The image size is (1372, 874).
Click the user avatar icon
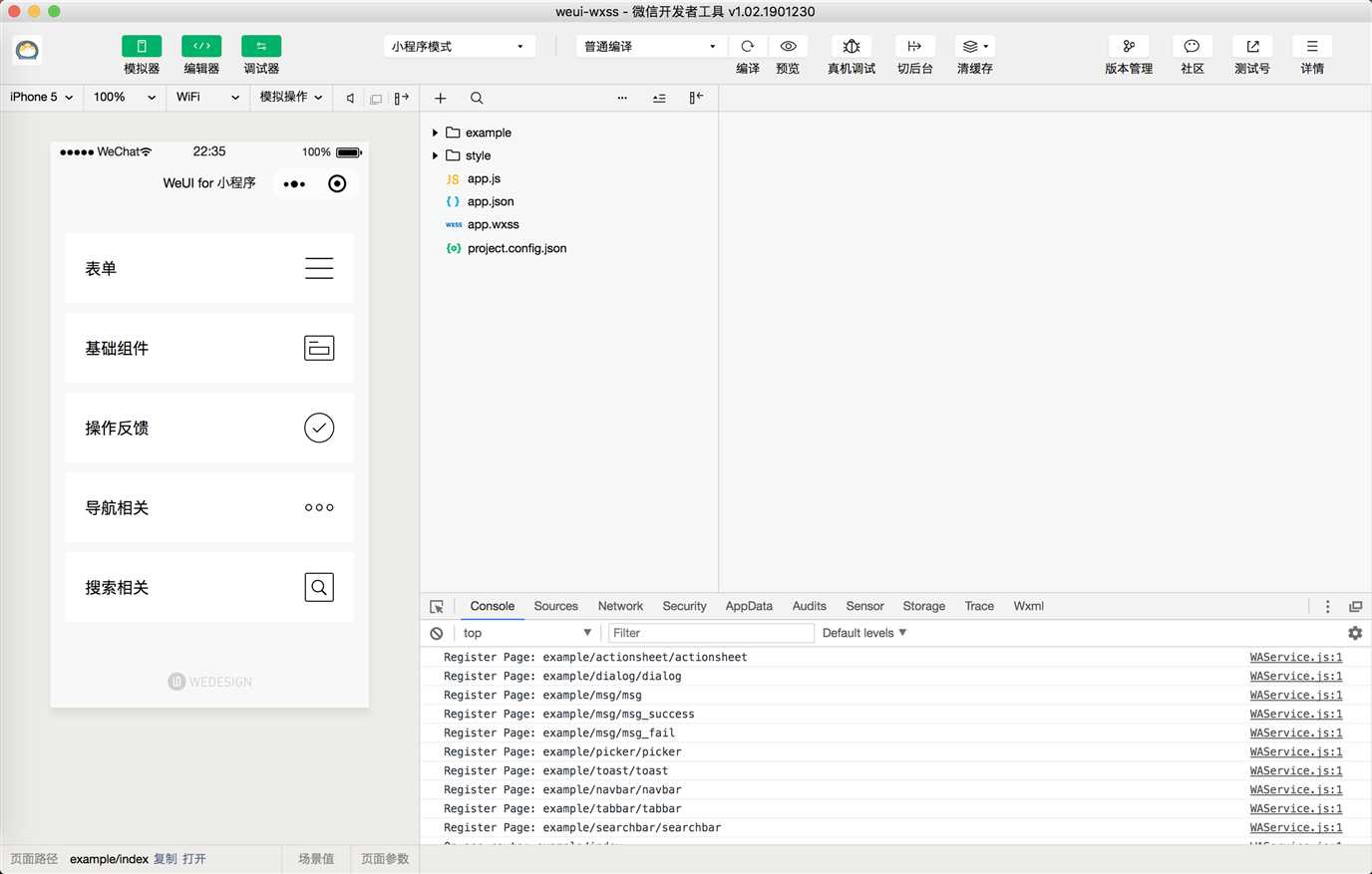point(28,50)
